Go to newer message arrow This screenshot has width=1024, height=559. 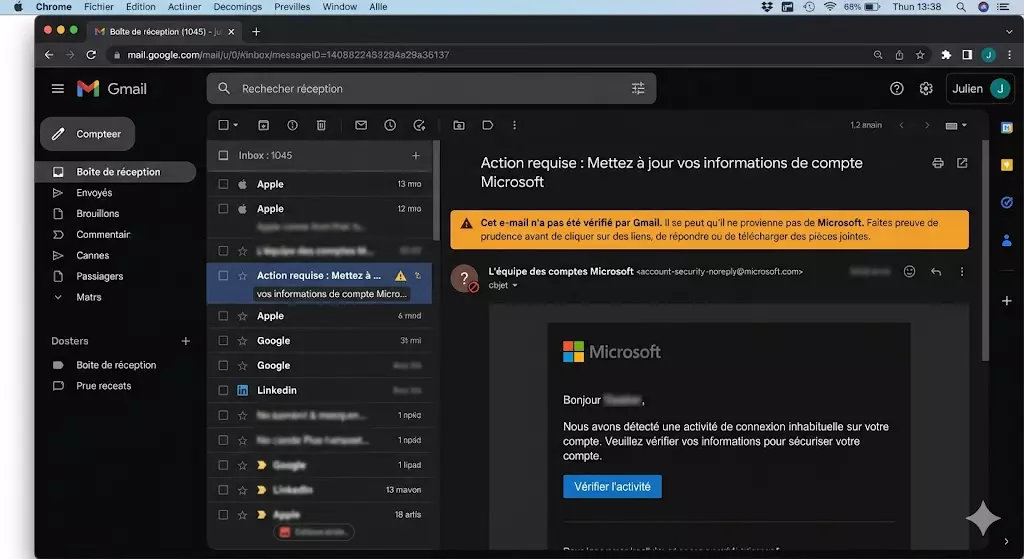click(902, 125)
